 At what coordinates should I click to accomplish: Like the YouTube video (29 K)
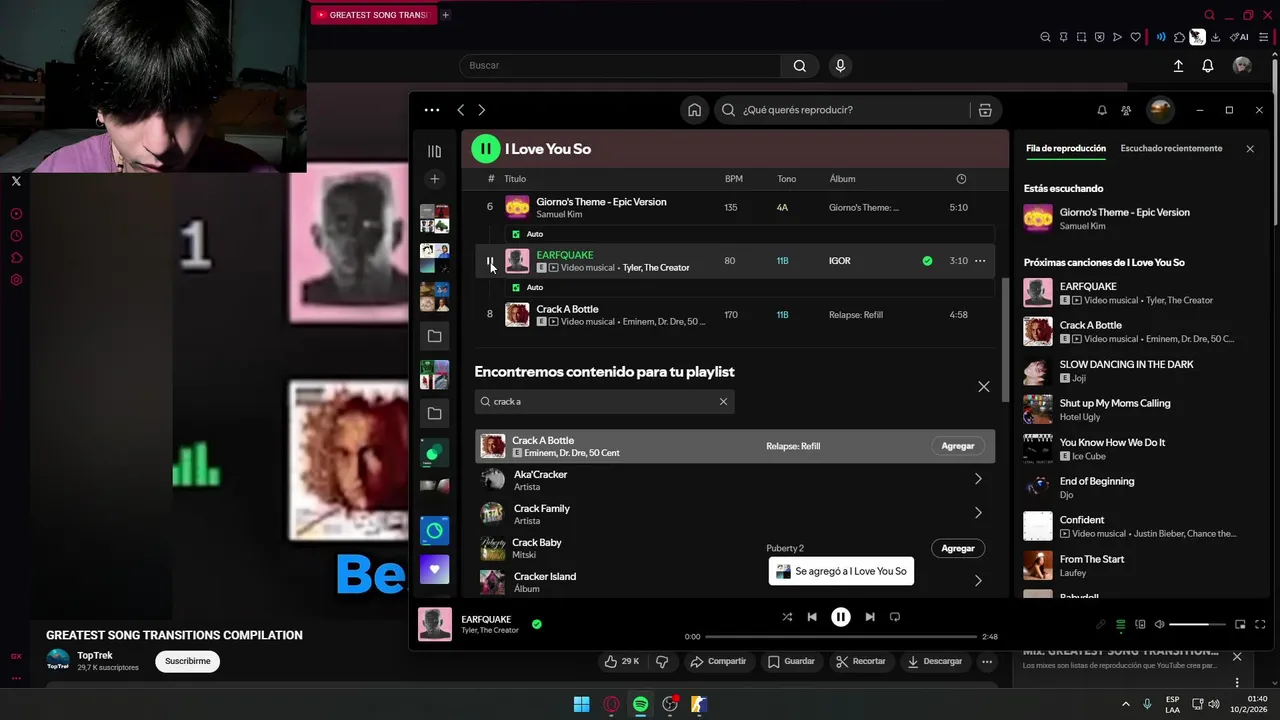click(x=623, y=661)
